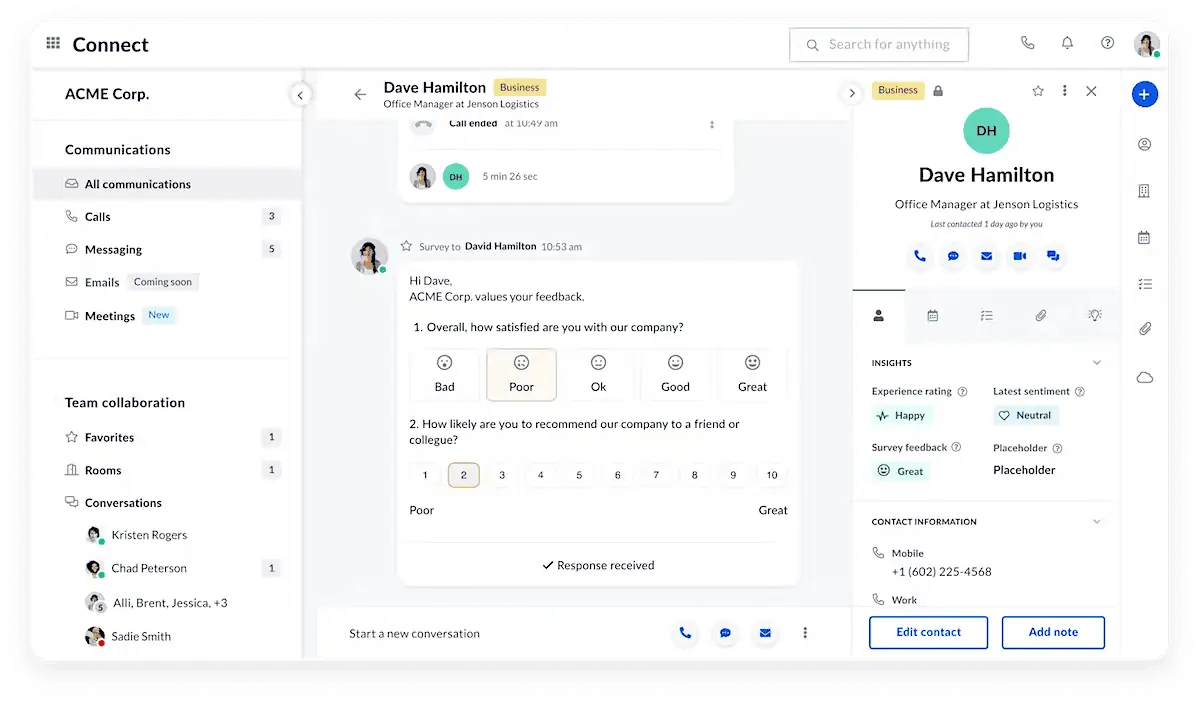1200x702 pixels.
Task: Collapse the left sidebar panel
Action: 300,95
